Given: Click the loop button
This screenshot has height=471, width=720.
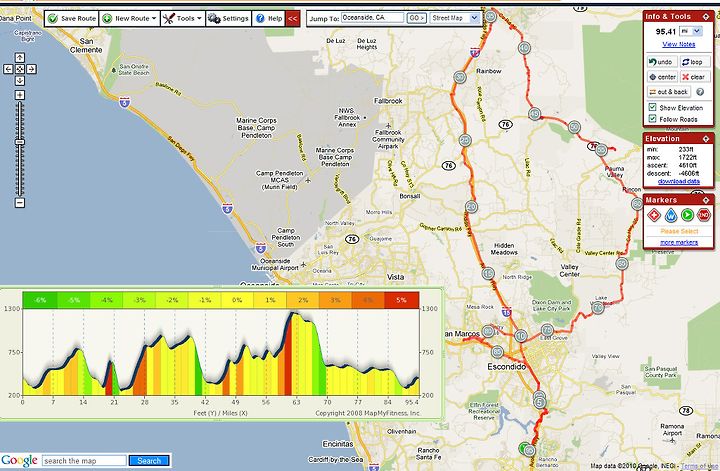Looking at the screenshot, I should tap(694, 62).
